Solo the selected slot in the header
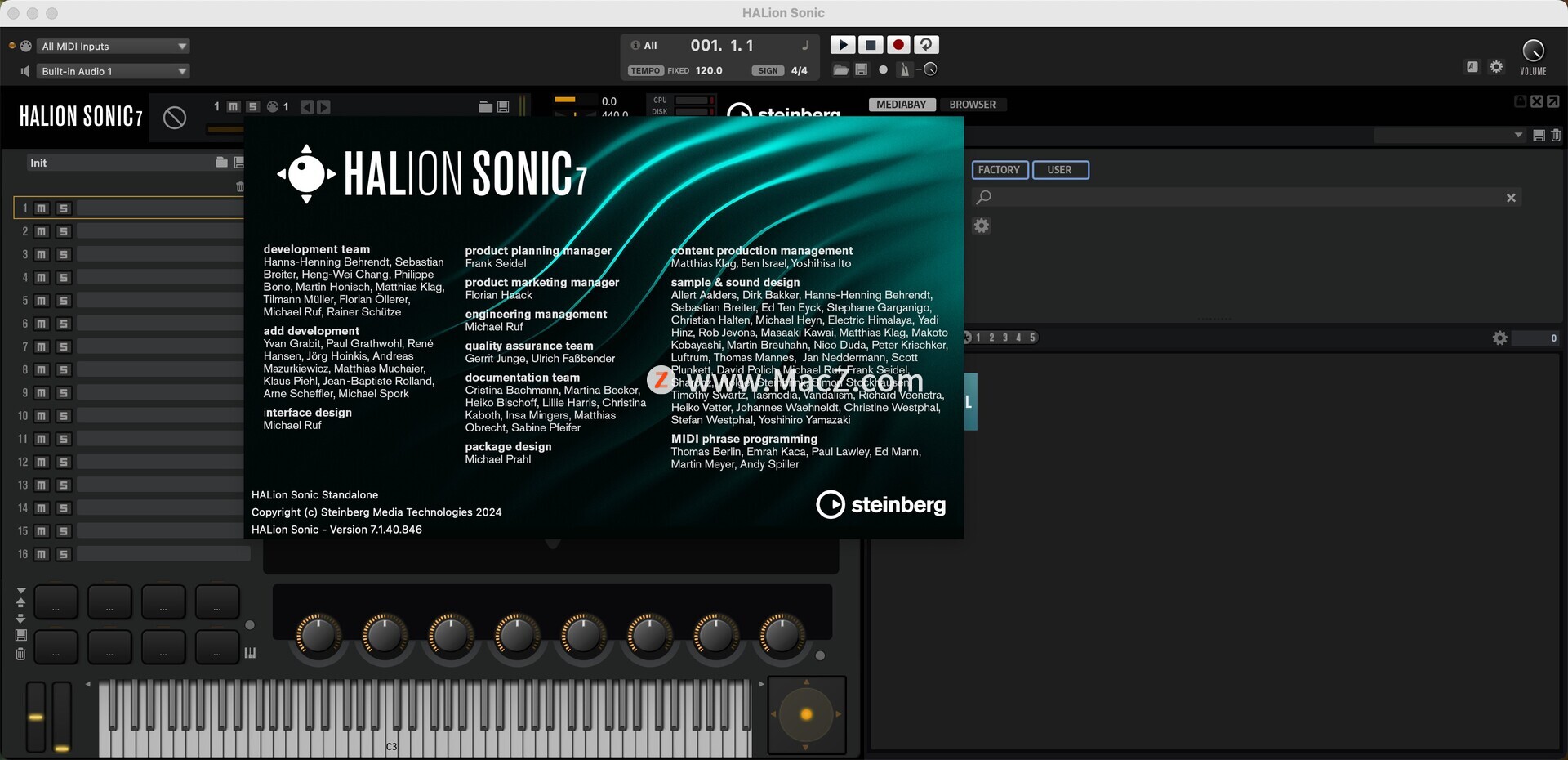Image resolution: width=1568 pixels, height=760 pixels. pos(253,107)
